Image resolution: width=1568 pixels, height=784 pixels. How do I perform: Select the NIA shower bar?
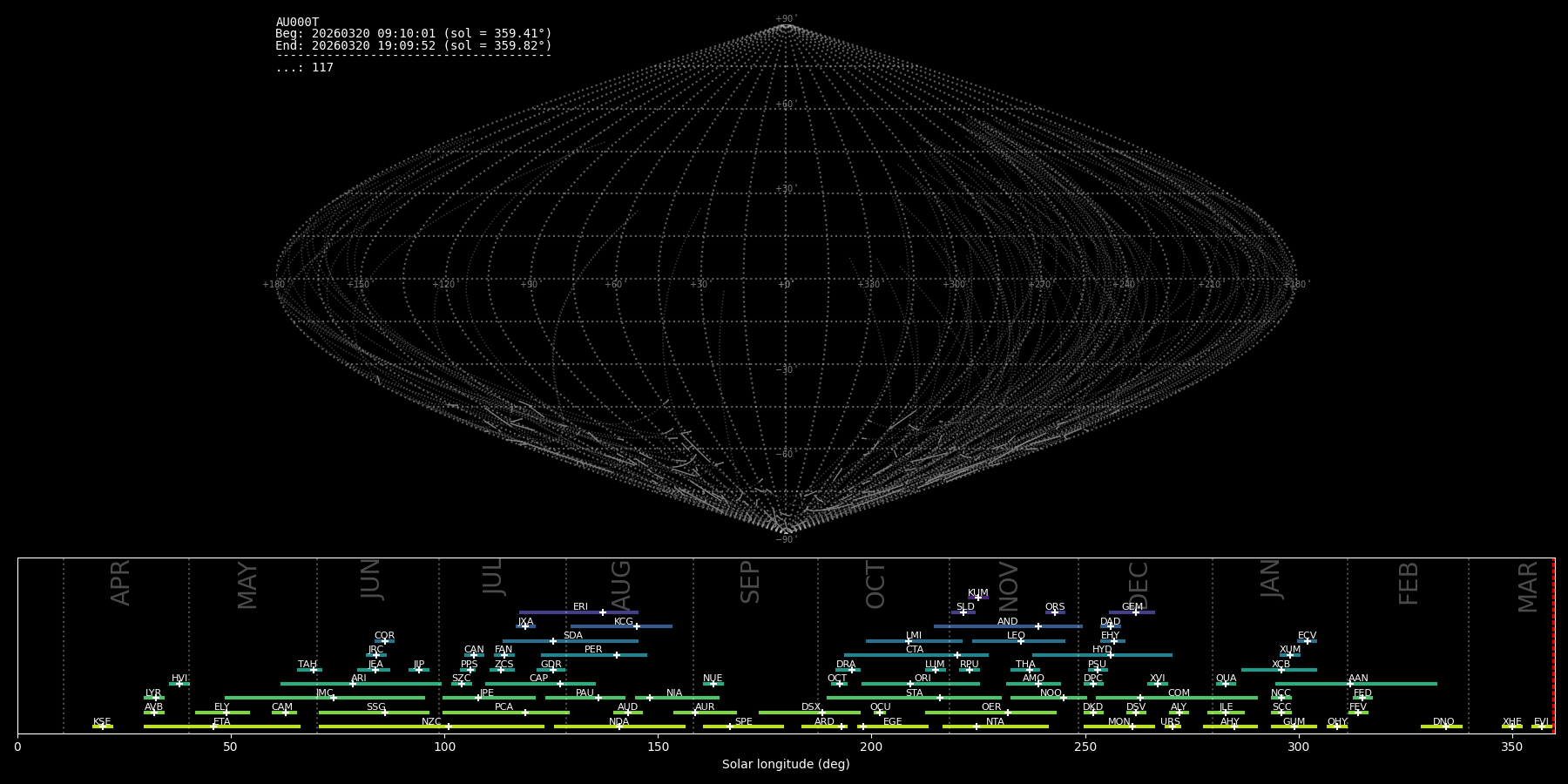click(x=677, y=698)
